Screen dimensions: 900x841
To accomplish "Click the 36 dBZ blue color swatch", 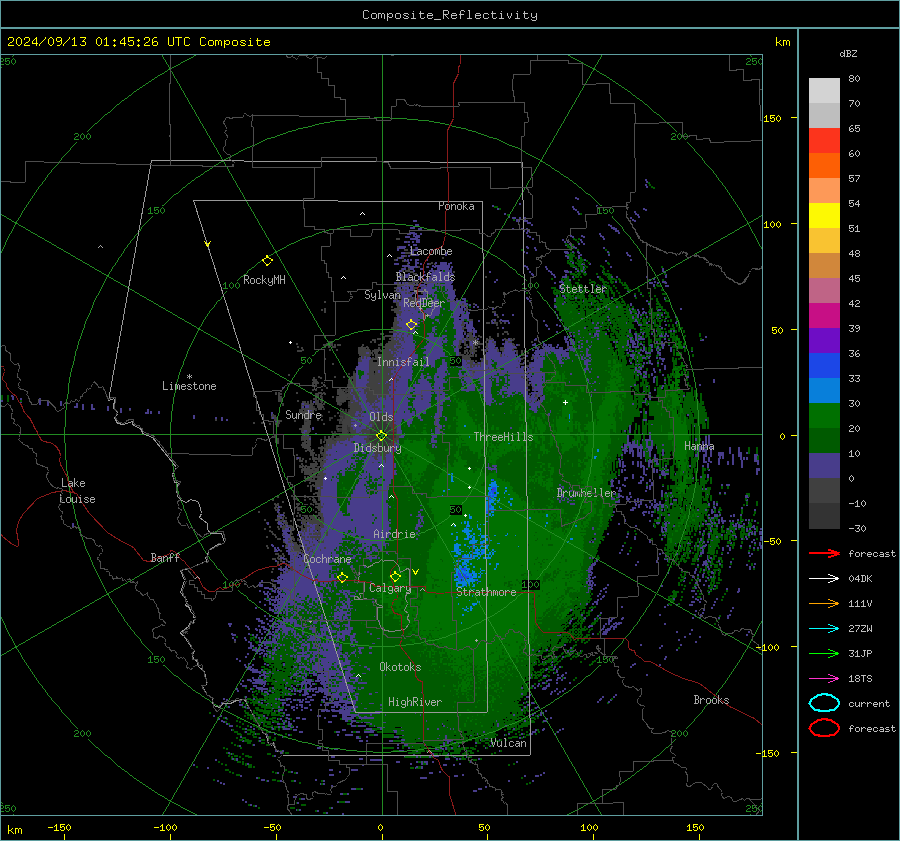I will click(x=824, y=366).
